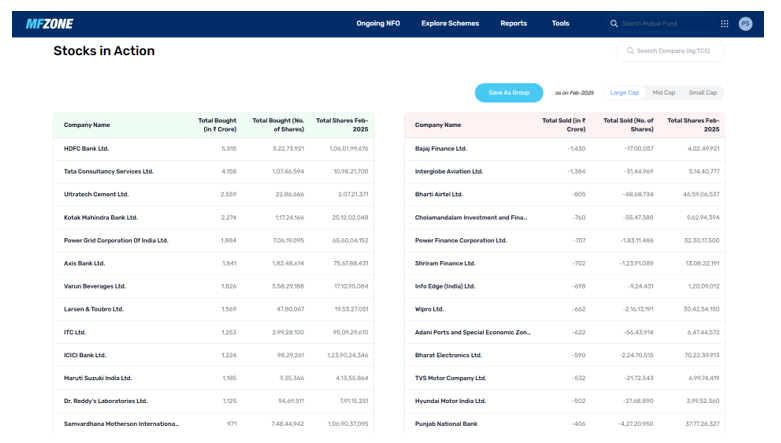Screen dimensions: 781x443
Task: Click Company Name header in bought table
Action: pyautogui.click(x=87, y=125)
